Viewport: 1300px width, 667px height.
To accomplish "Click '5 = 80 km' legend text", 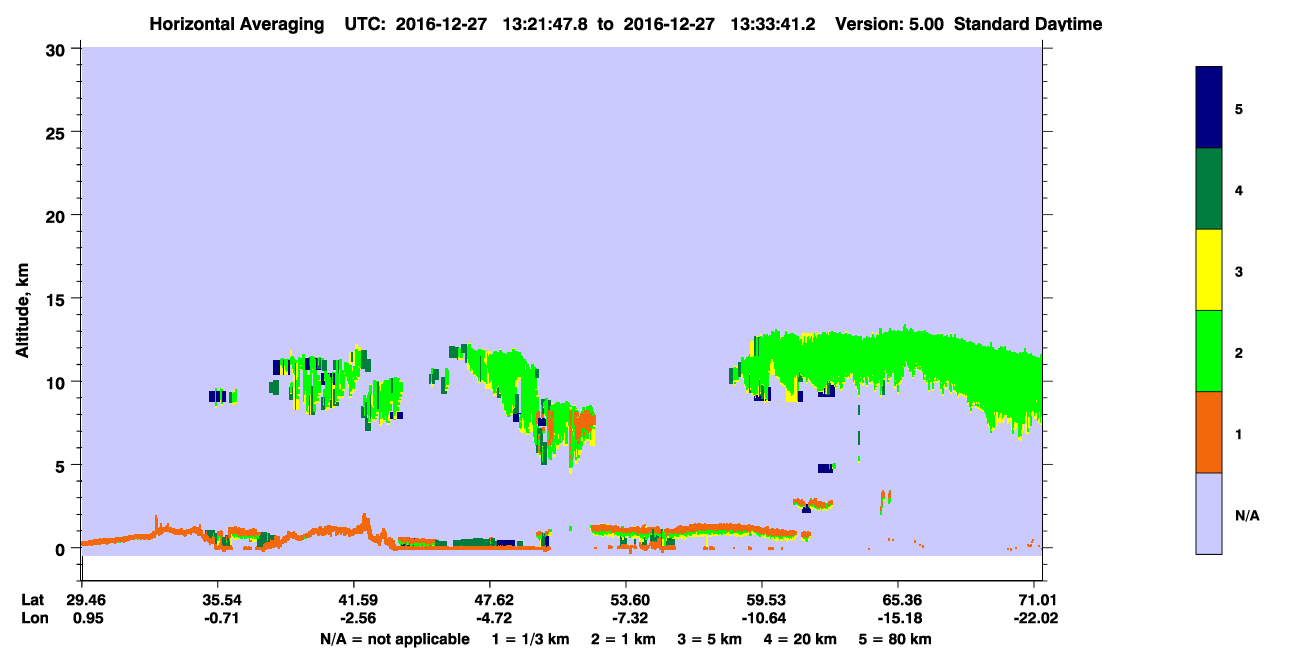I will click(x=897, y=639).
